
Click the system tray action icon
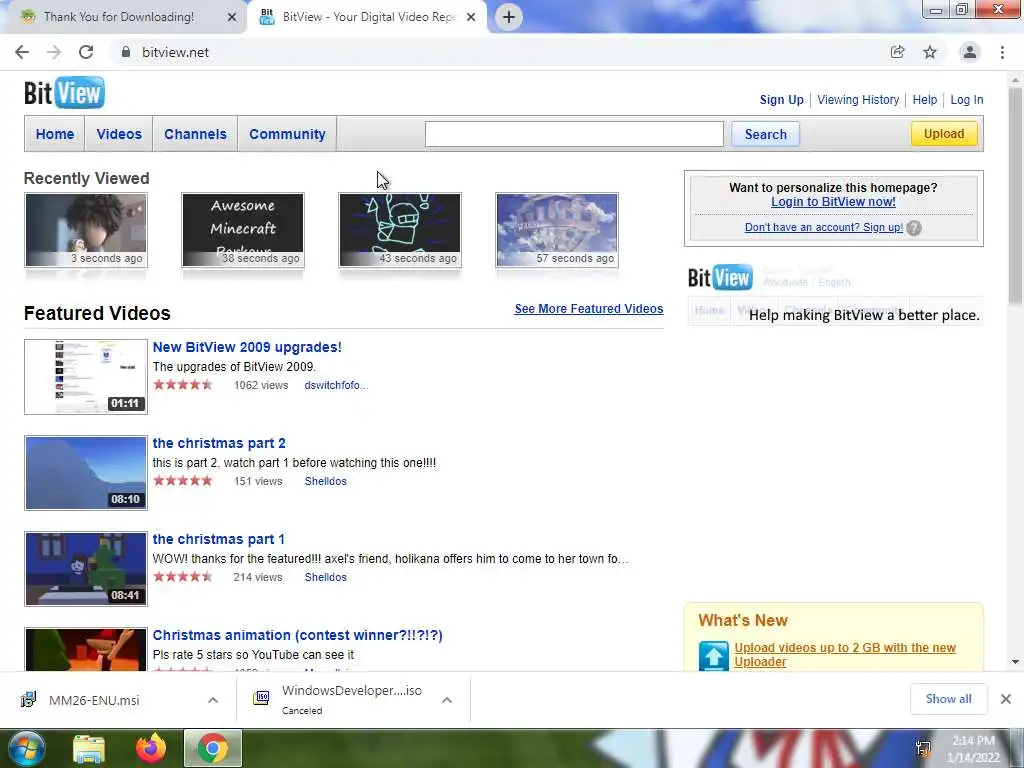923,748
